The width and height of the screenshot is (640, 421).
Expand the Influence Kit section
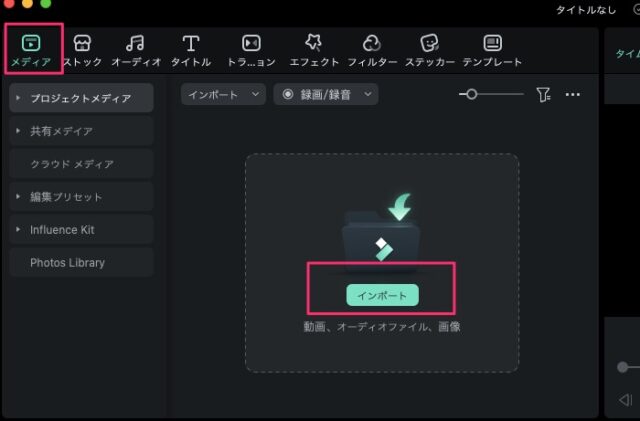pyautogui.click(x=19, y=230)
